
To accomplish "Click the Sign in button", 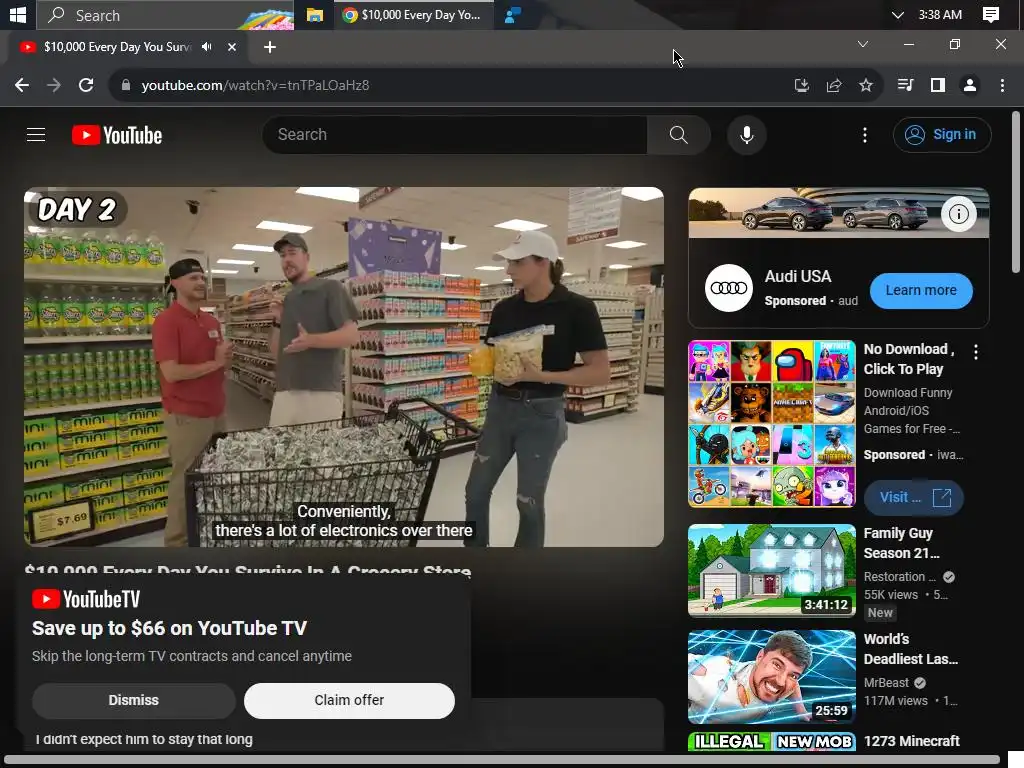I will (x=942, y=135).
